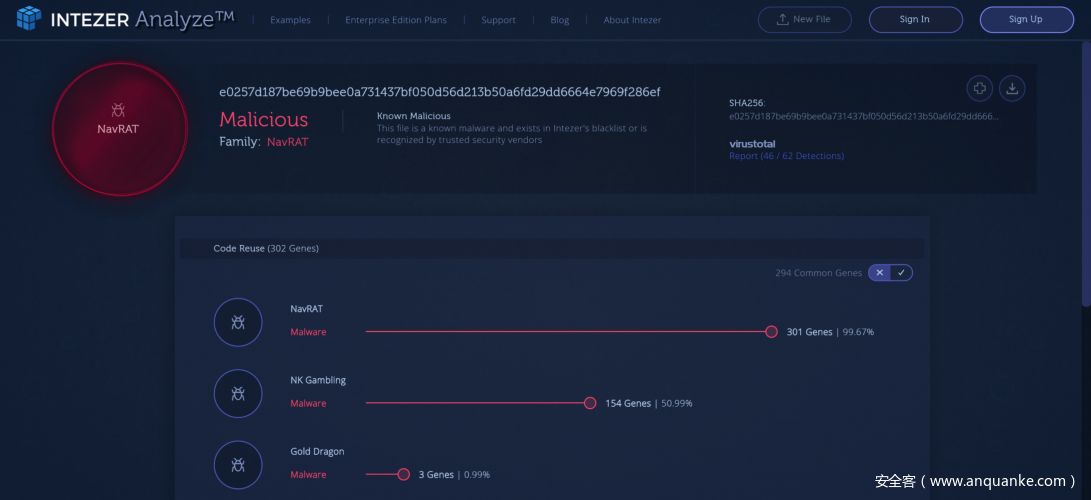Open About Intezer page
This screenshot has width=1091, height=500.
(632, 20)
